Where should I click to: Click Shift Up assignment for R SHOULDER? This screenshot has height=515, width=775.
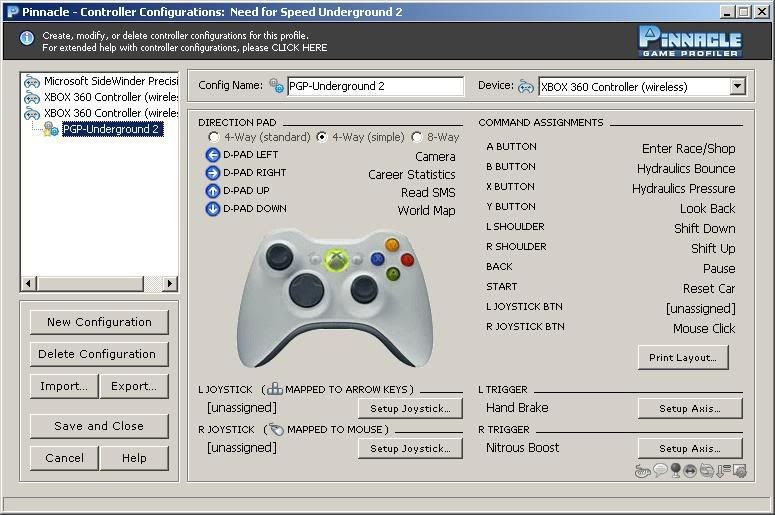[x=713, y=249]
